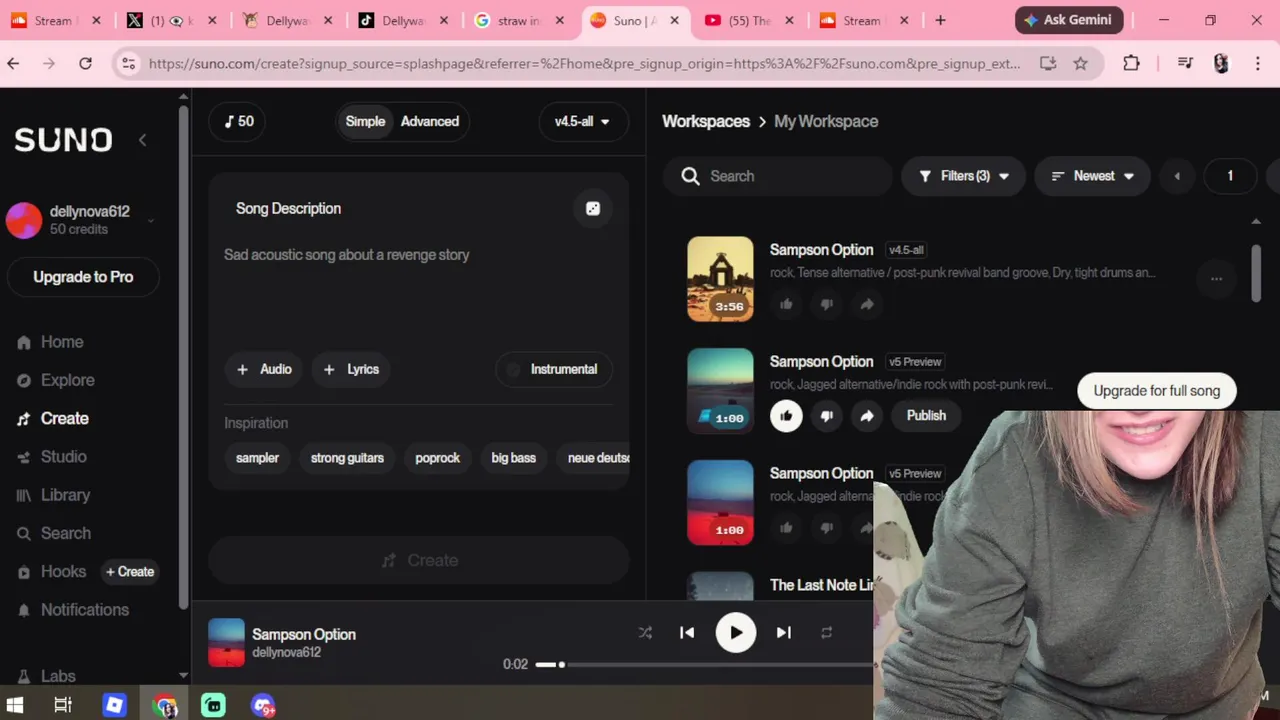Skip to previous track in player
The image size is (1280, 720).
point(687,632)
